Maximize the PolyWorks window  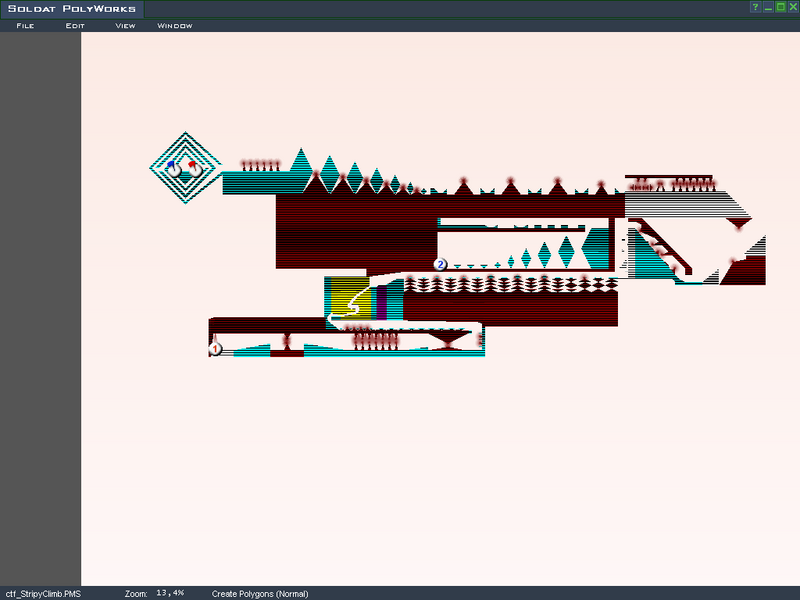780,7
